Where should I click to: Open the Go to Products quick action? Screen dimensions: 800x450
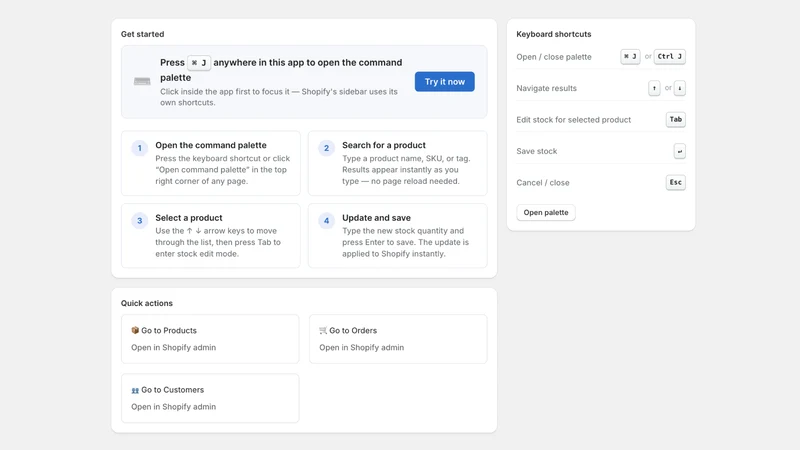210,339
